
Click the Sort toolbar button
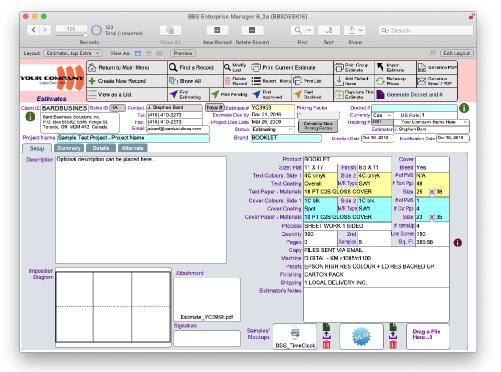[x=329, y=30]
